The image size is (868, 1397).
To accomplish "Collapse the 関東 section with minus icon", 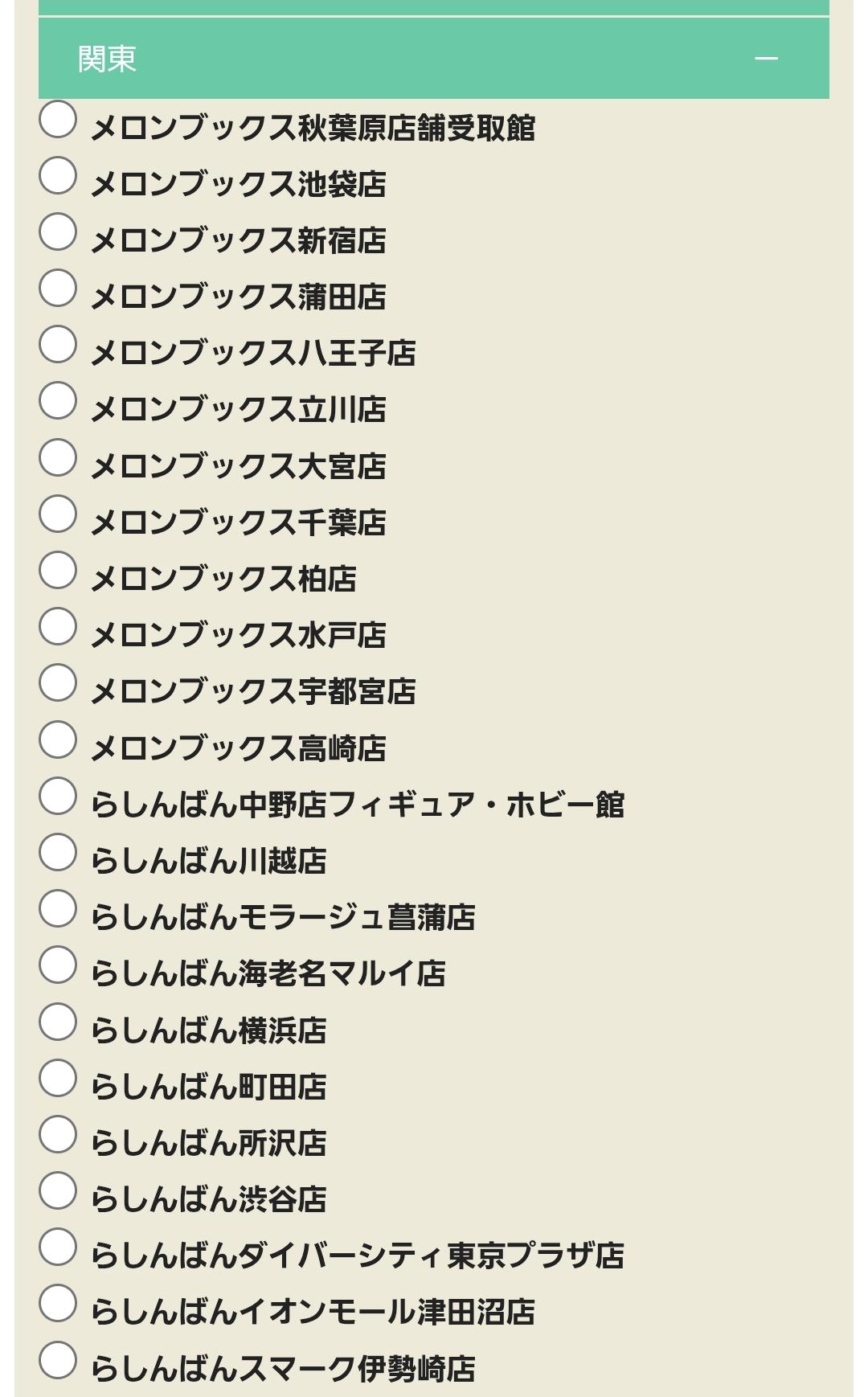I will [766, 59].
